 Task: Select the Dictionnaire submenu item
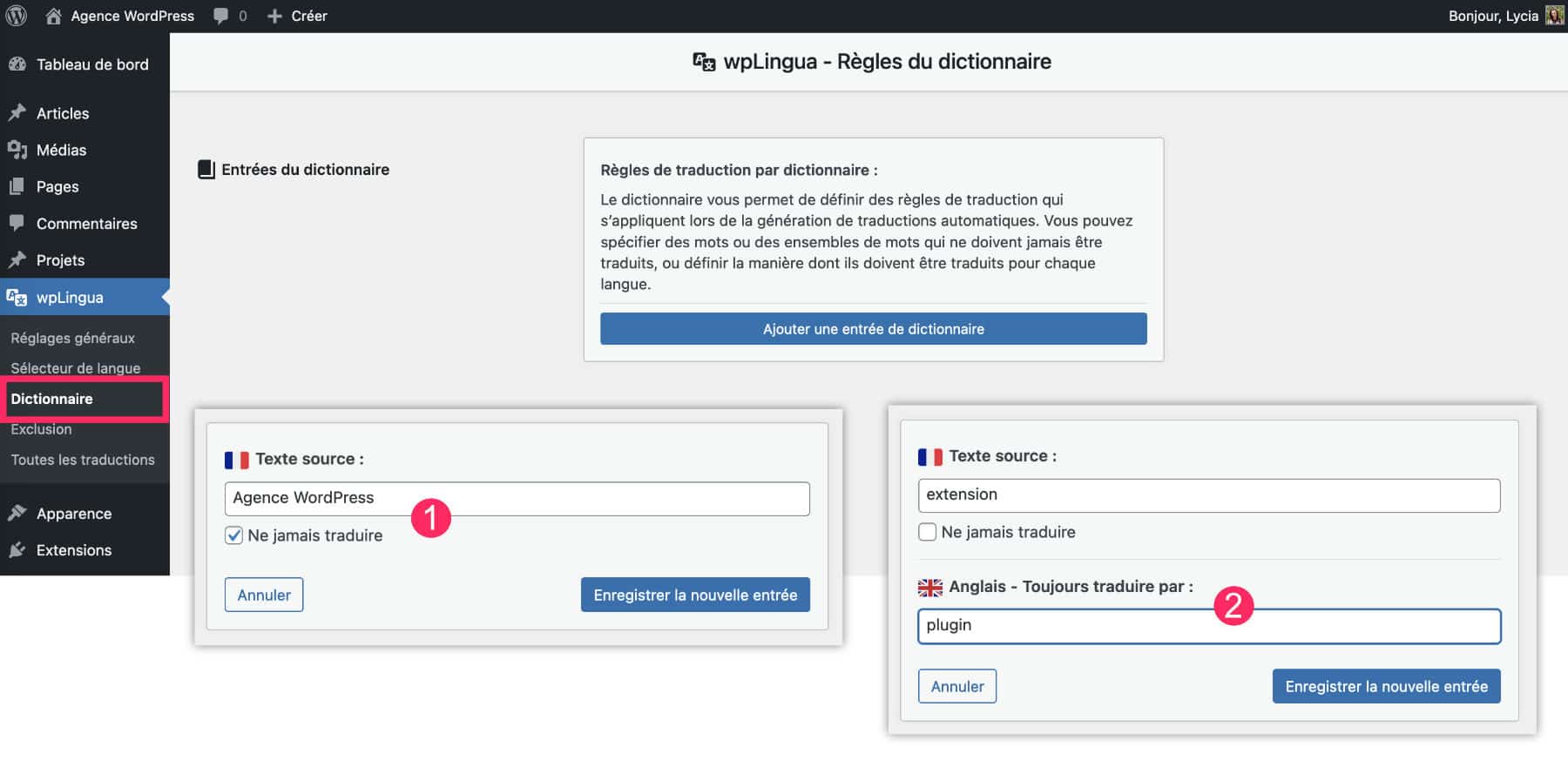pyautogui.click(x=51, y=399)
